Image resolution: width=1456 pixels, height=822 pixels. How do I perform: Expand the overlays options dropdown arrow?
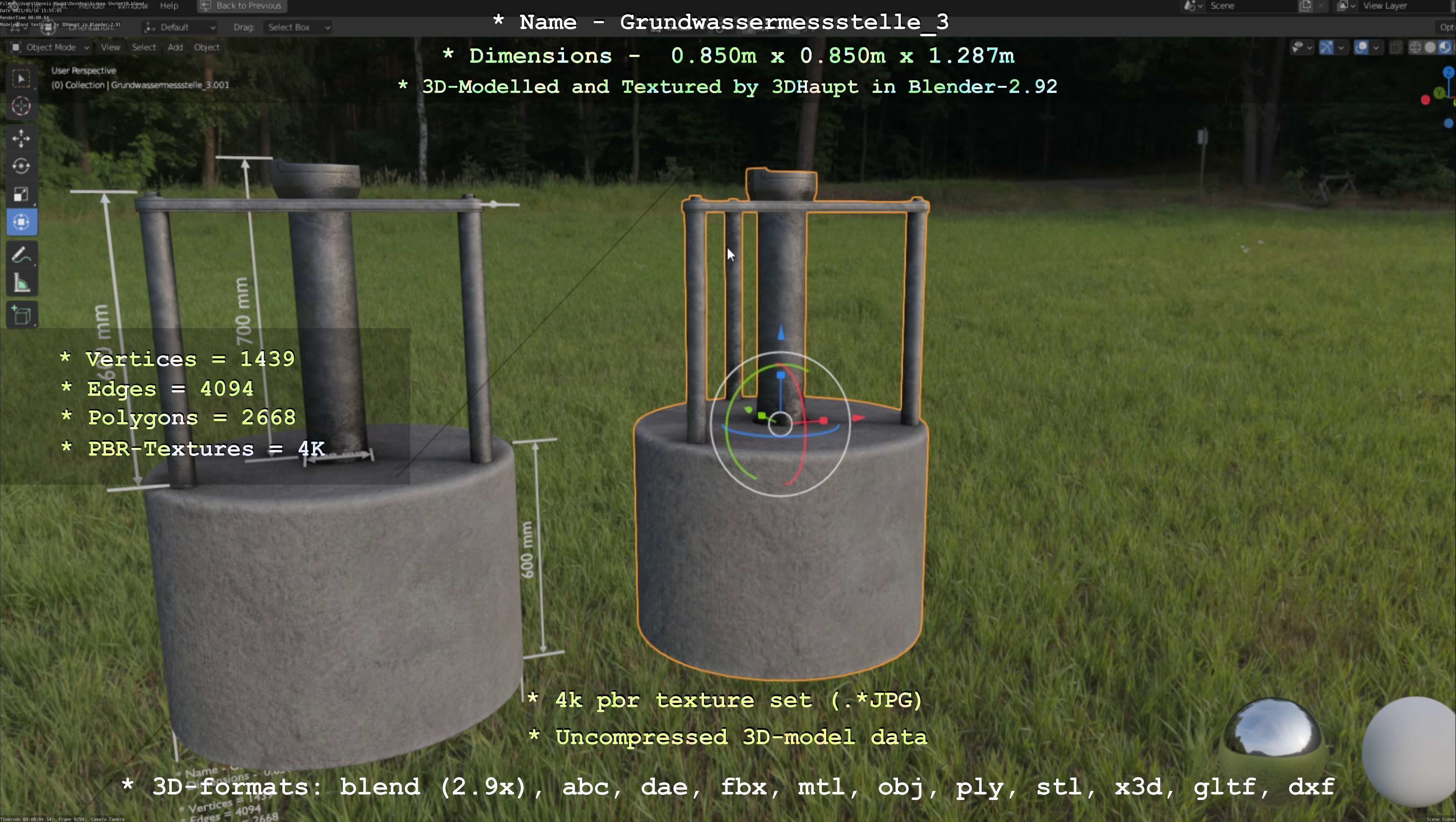pyautogui.click(x=1376, y=47)
